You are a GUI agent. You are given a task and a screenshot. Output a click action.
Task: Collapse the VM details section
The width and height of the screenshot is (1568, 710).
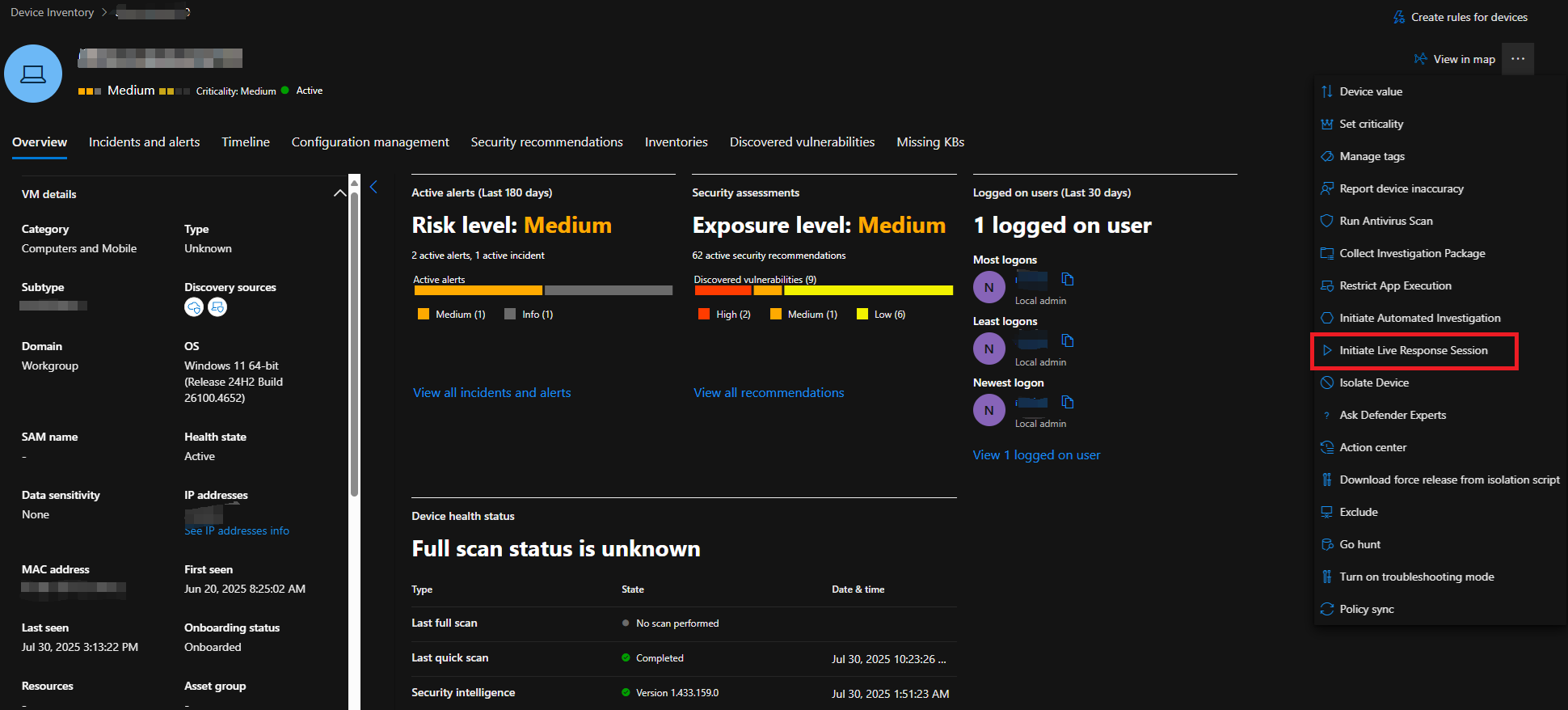point(339,193)
